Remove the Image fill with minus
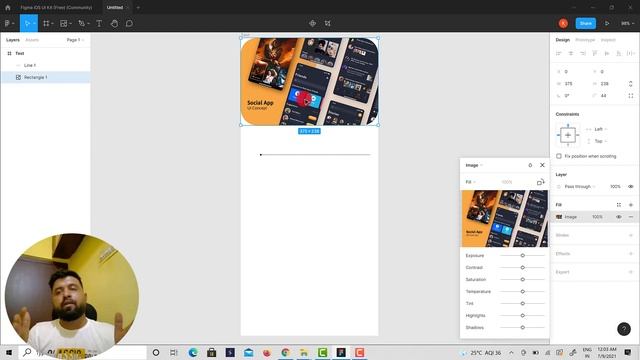Screen dimensions: 640x360 click(x=631, y=217)
